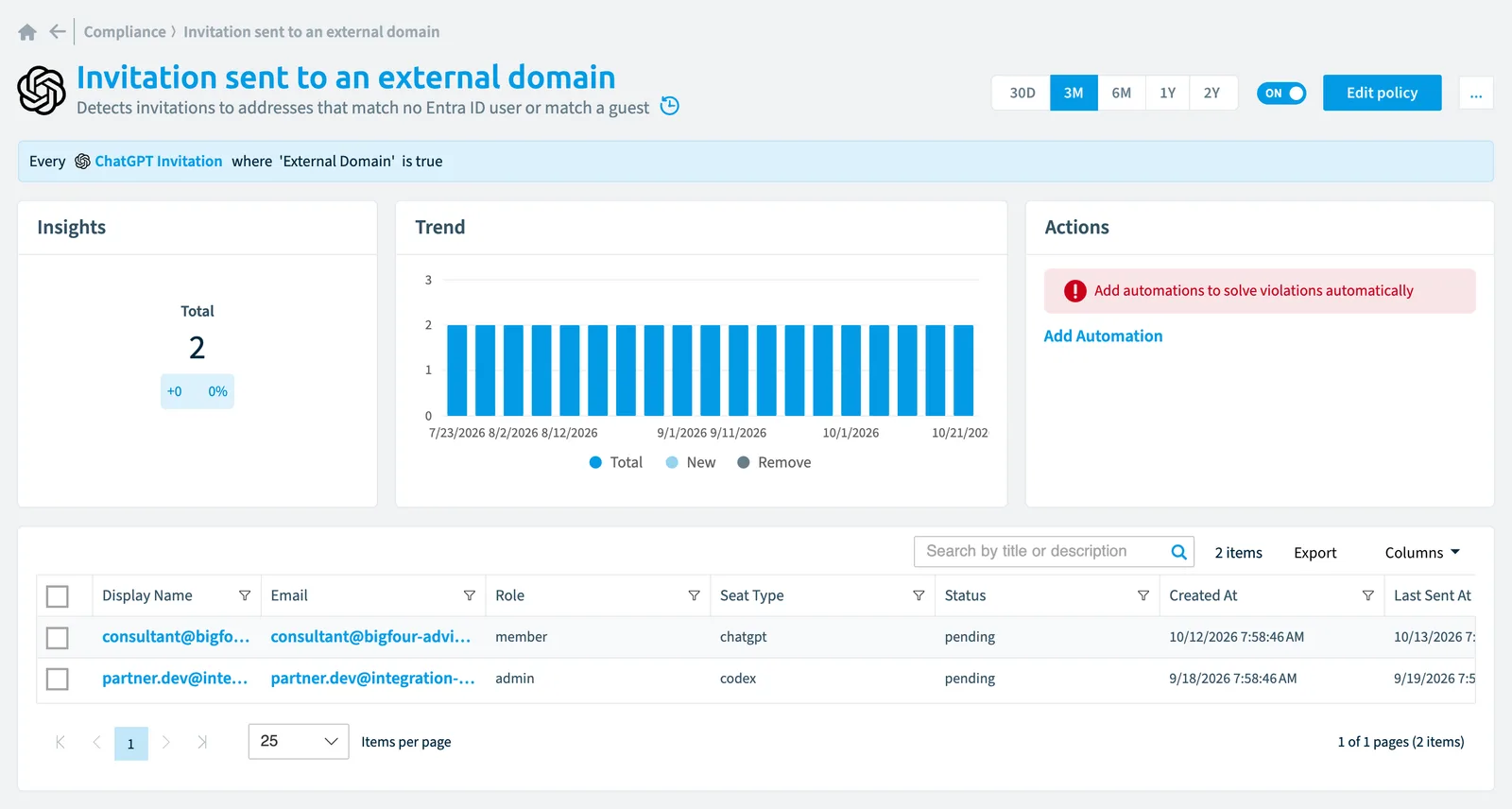Check the consultant@bigfo... row checkbox
Image resolution: width=1512 pixels, height=809 pixels.
pyautogui.click(x=58, y=638)
